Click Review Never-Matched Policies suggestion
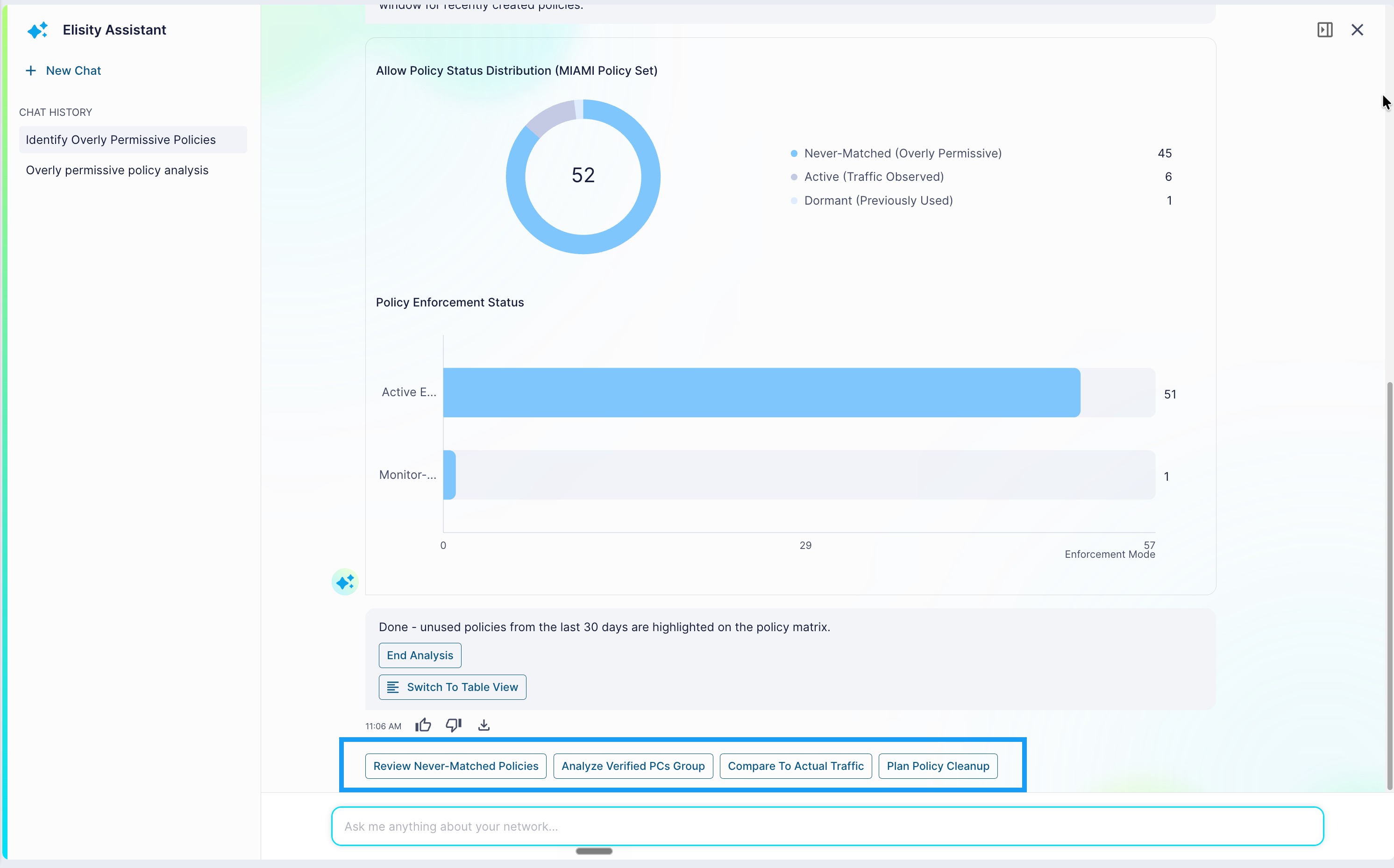Image resolution: width=1394 pixels, height=868 pixels. (x=455, y=766)
